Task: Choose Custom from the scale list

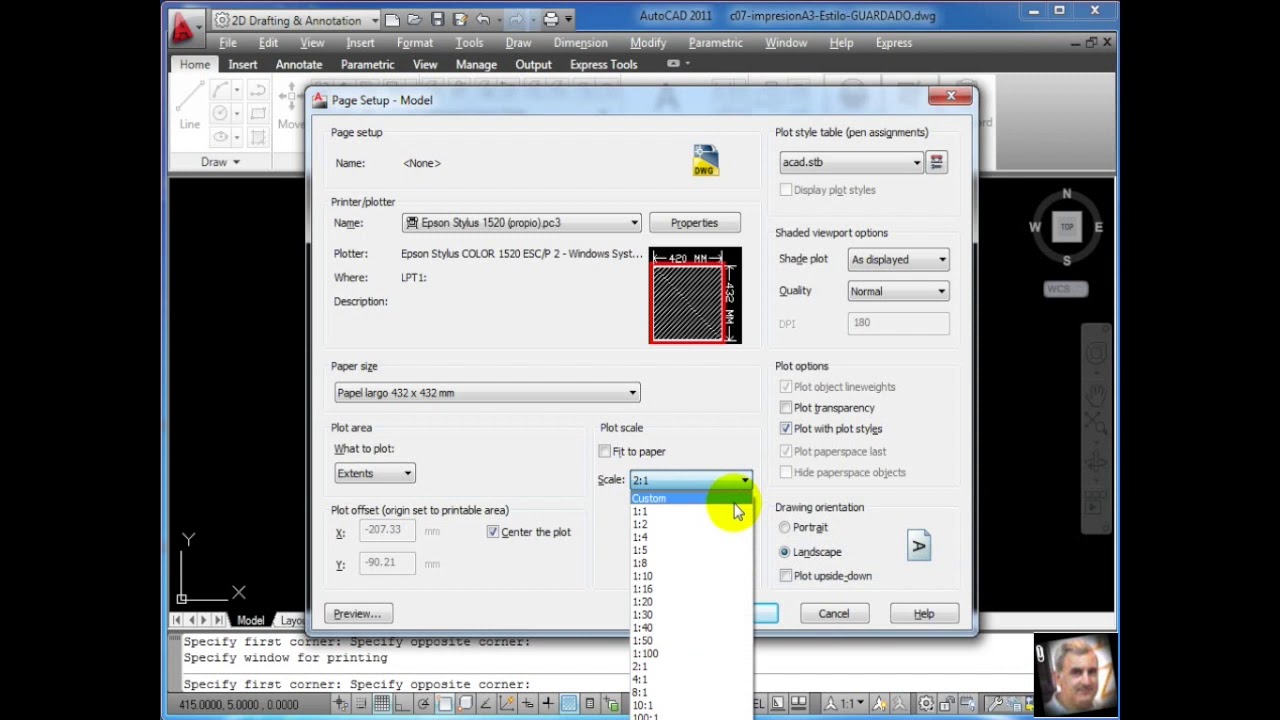Action: pos(691,498)
